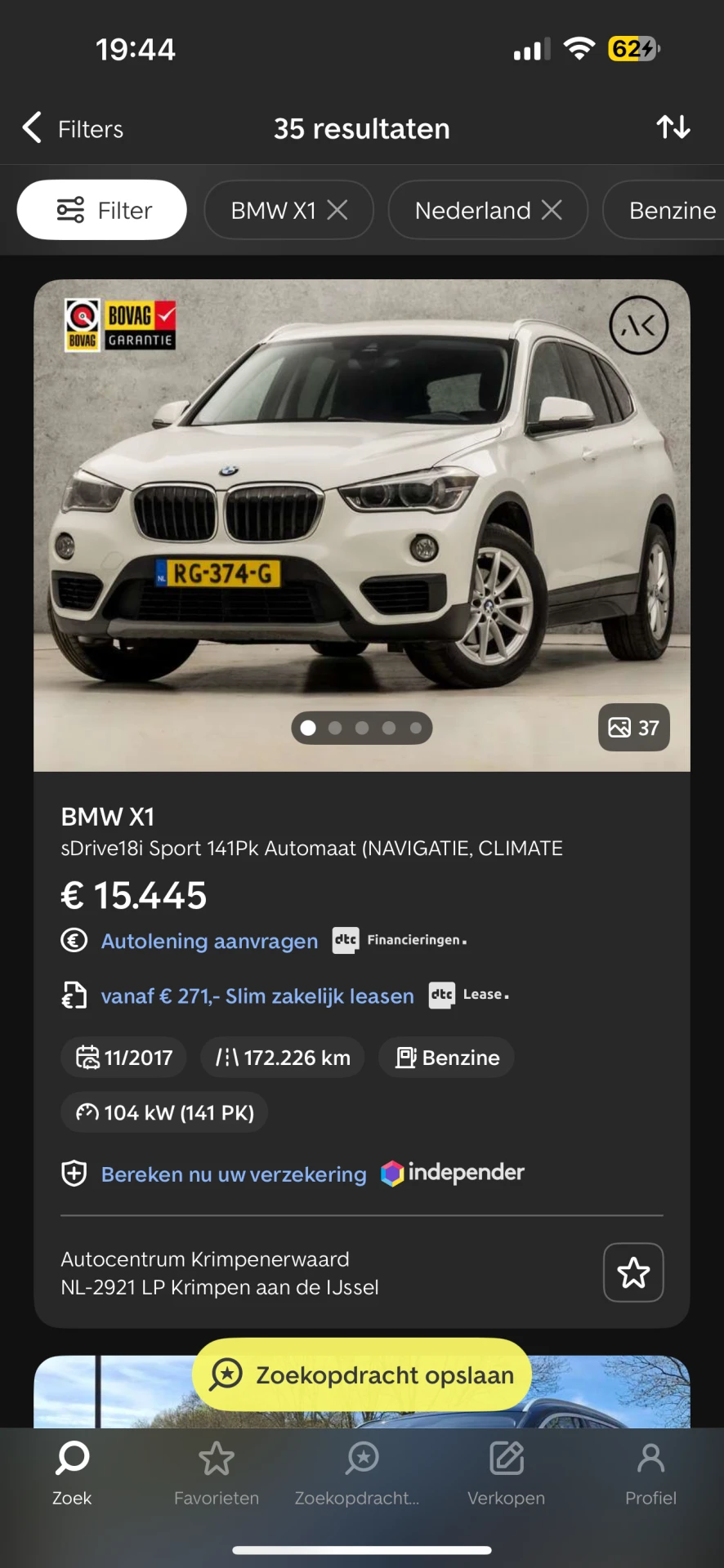Open the Bereken nu uw verzekering link
This screenshot has height=1568, width=724.
[234, 1174]
